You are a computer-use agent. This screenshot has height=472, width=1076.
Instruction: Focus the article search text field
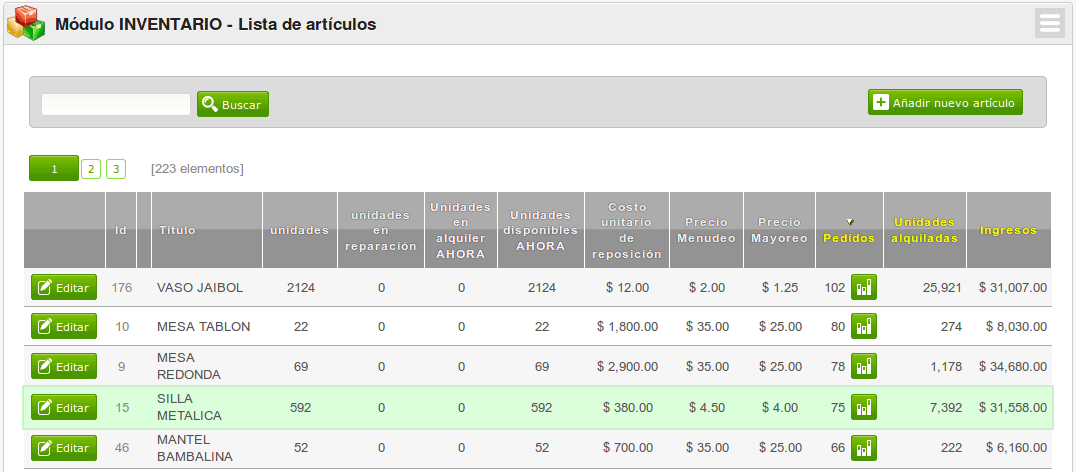pos(116,104)
